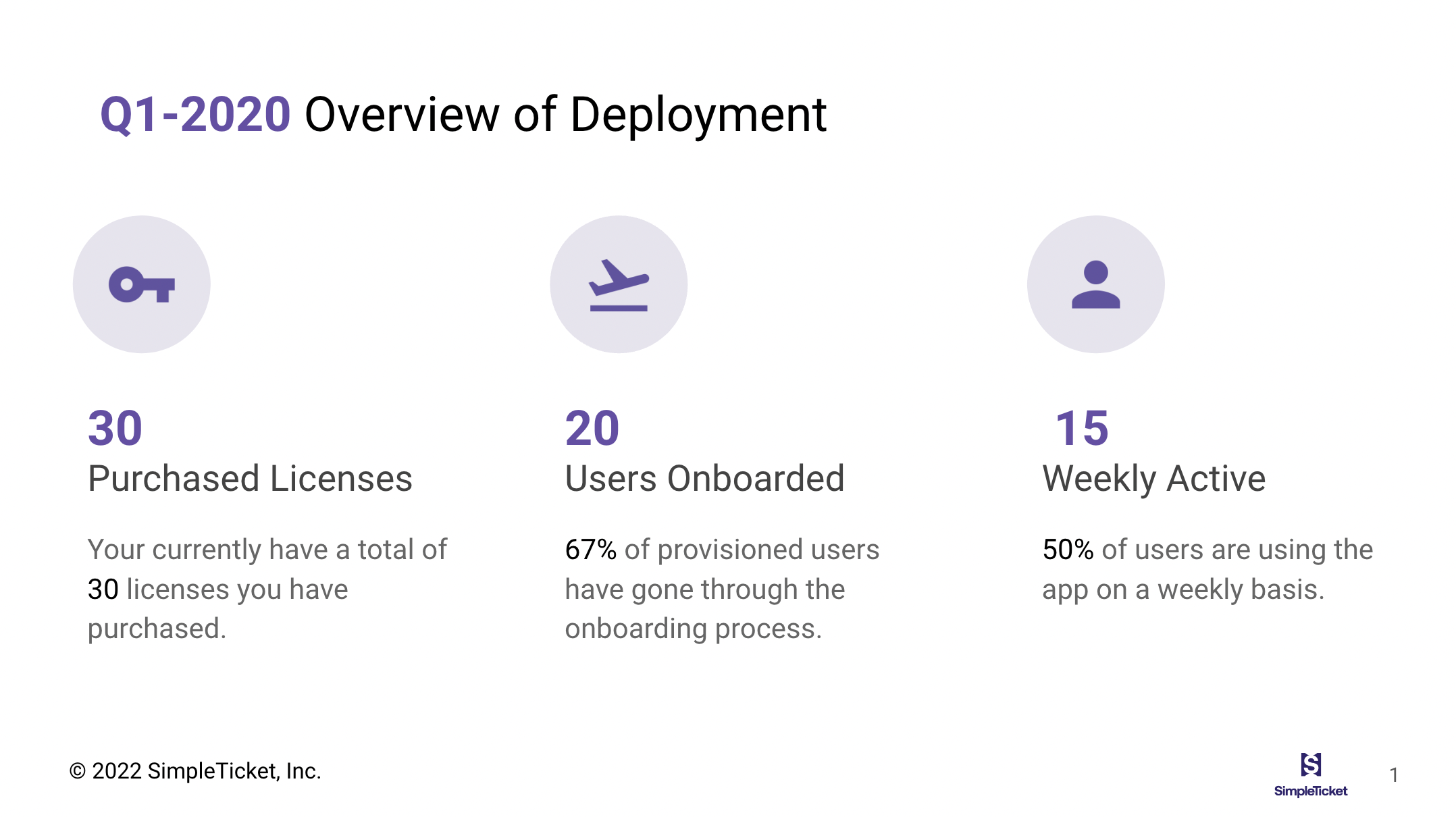Image resolution: width=1456 pixels, height=817 pixels.
Task: Click the copyright 2022 SimpleTicket footer
Action: pyautogui.click(x=195, y=771)
